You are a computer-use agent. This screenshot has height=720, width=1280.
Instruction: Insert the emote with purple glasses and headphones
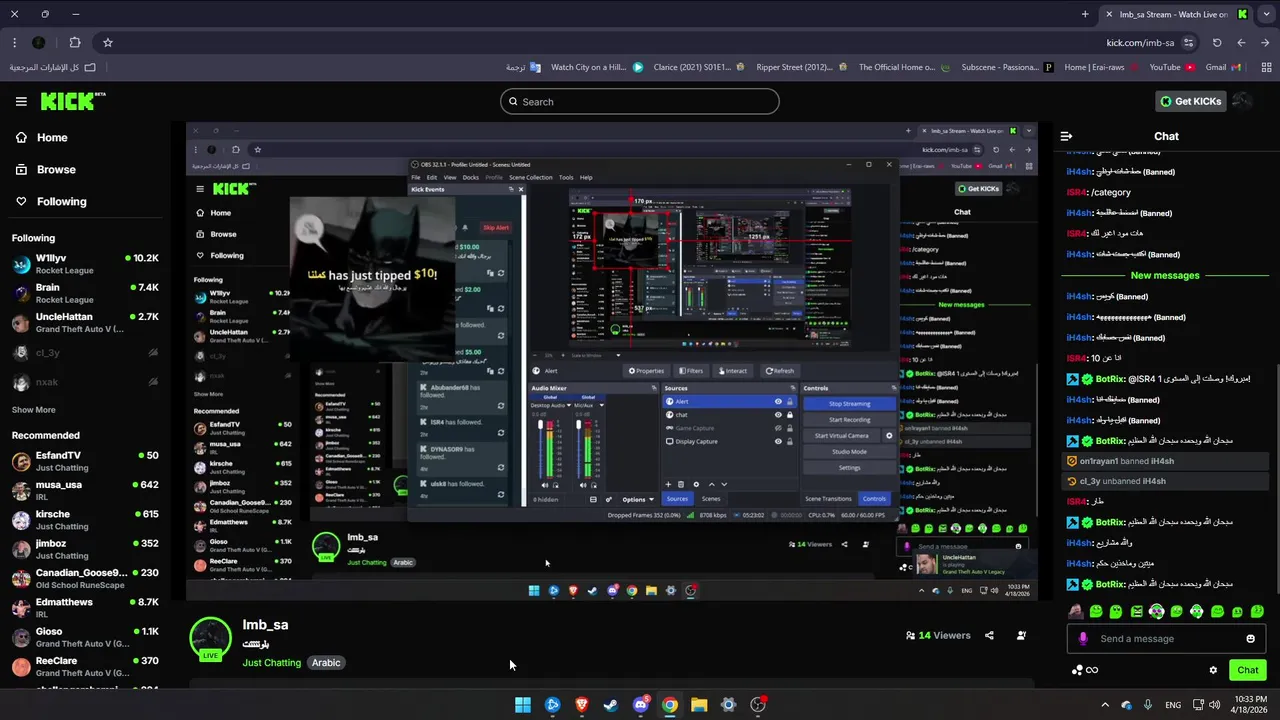[x=1157, y=611]
